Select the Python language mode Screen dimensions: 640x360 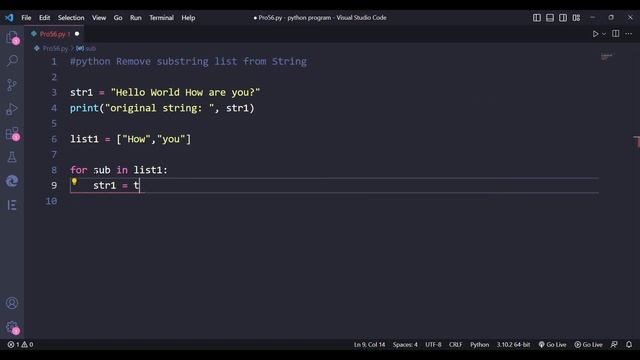479,344
